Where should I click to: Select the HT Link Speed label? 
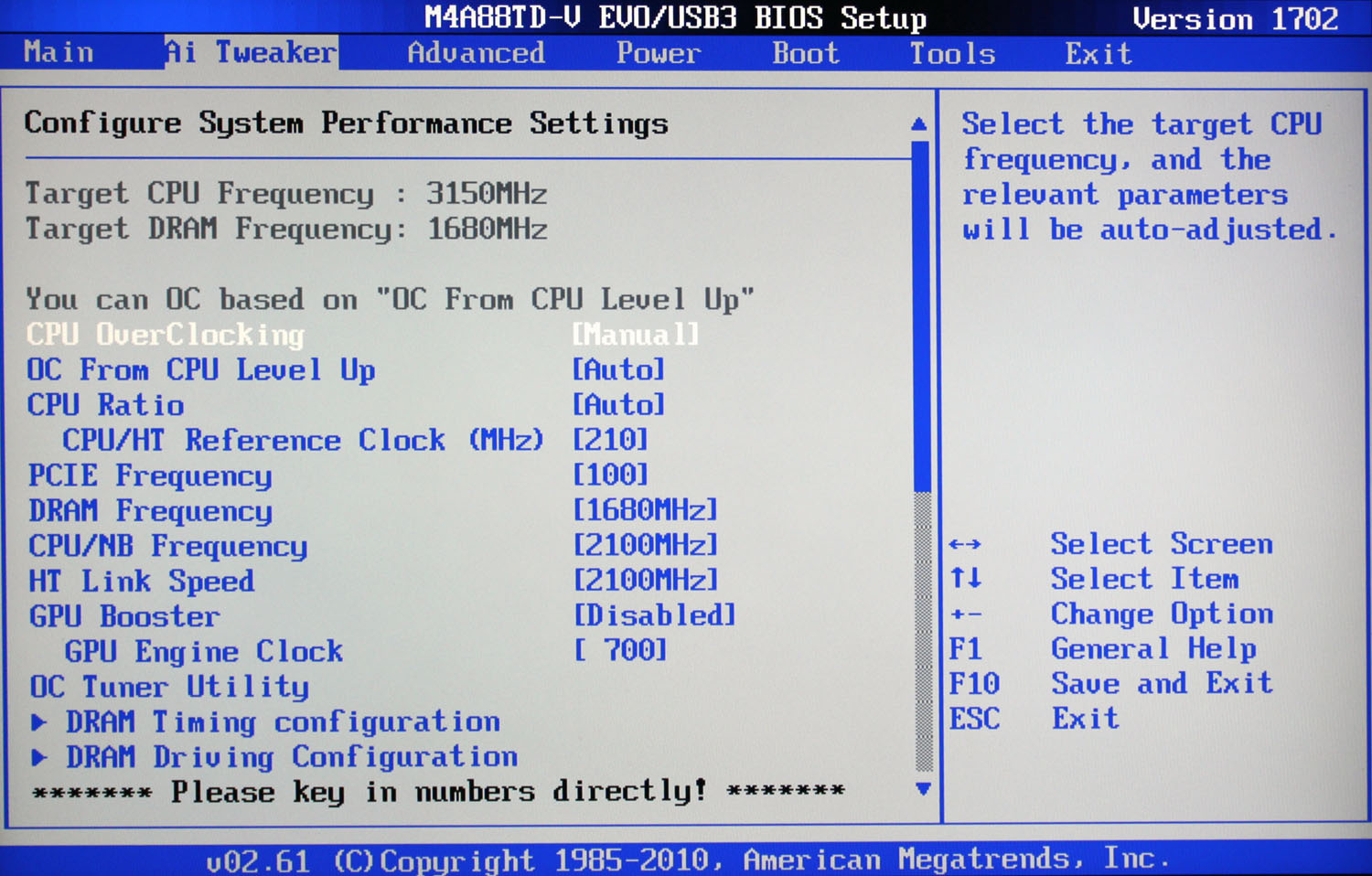[142, 582]
